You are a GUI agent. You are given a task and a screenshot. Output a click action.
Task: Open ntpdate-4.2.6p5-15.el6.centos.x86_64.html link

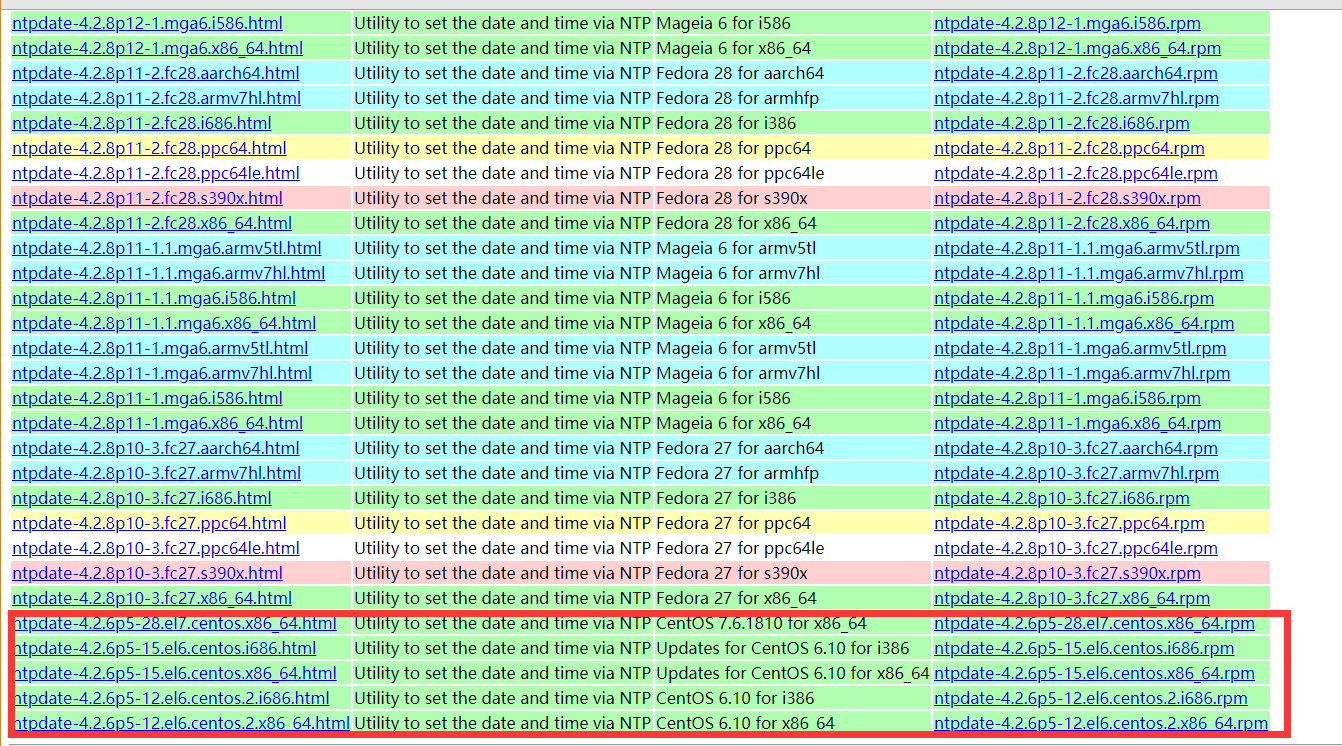click(x=175, y=673)
